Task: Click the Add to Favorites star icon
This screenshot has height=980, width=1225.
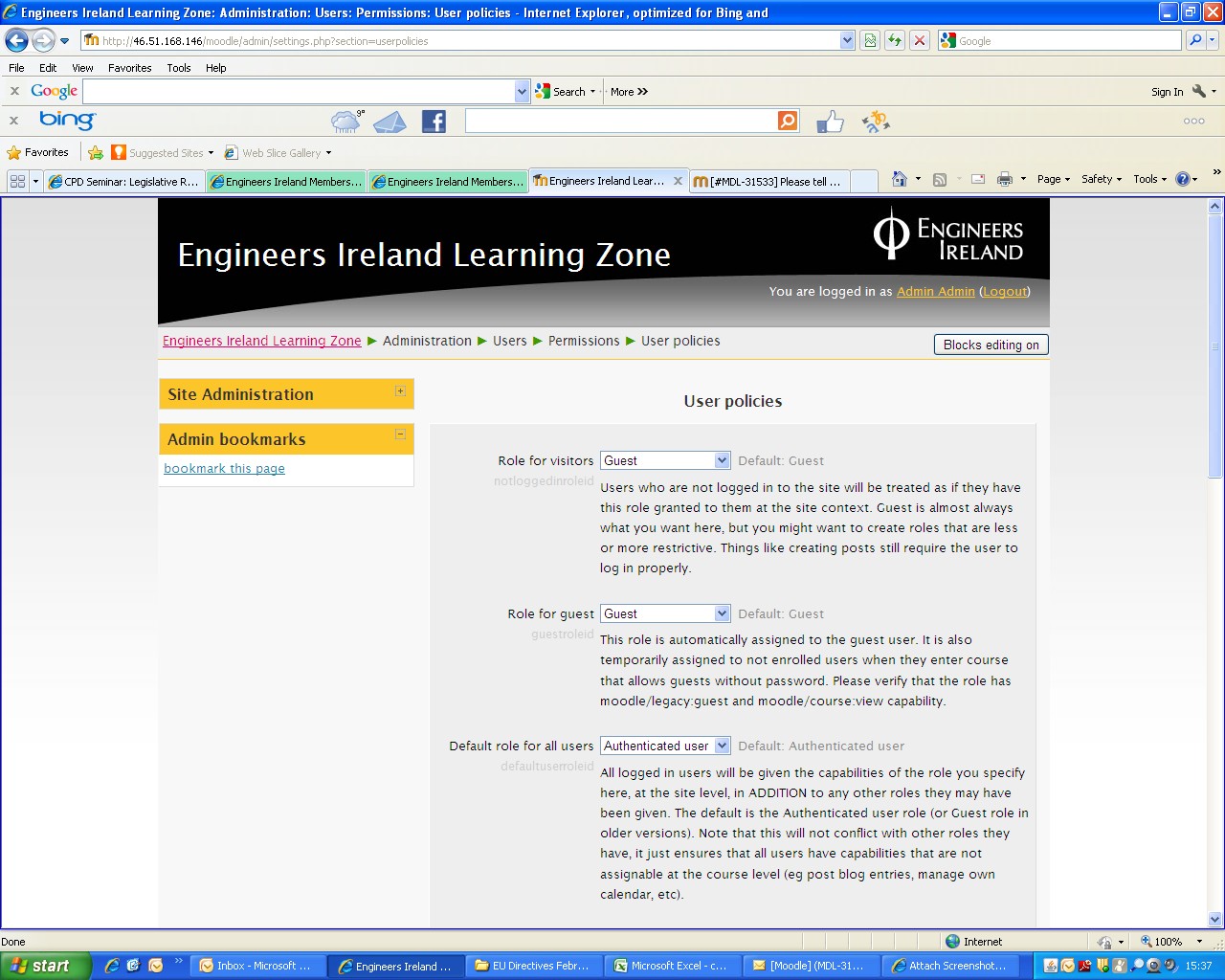Action: pos(96,153)
